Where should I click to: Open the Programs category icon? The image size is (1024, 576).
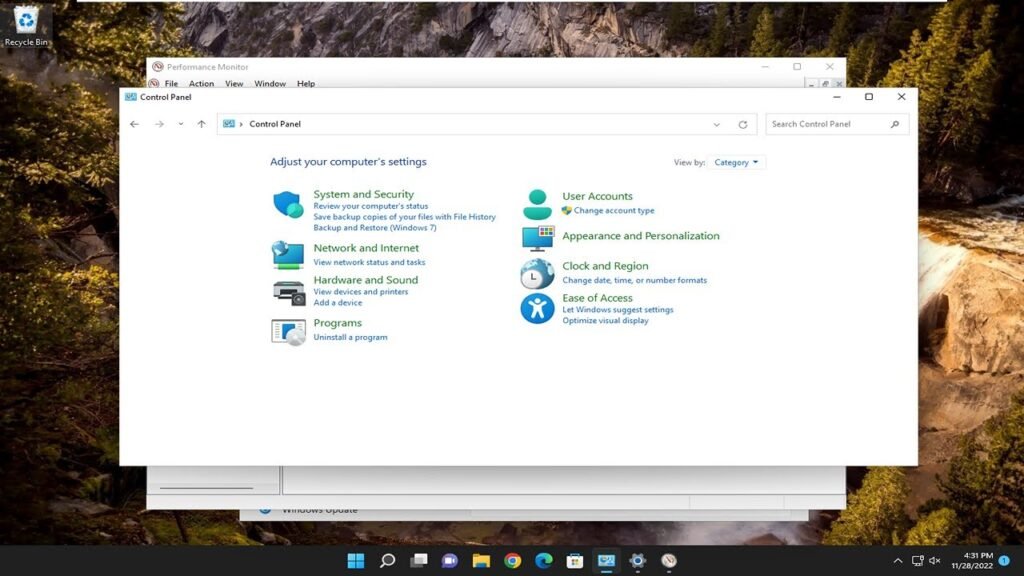(x=288, y=331)
